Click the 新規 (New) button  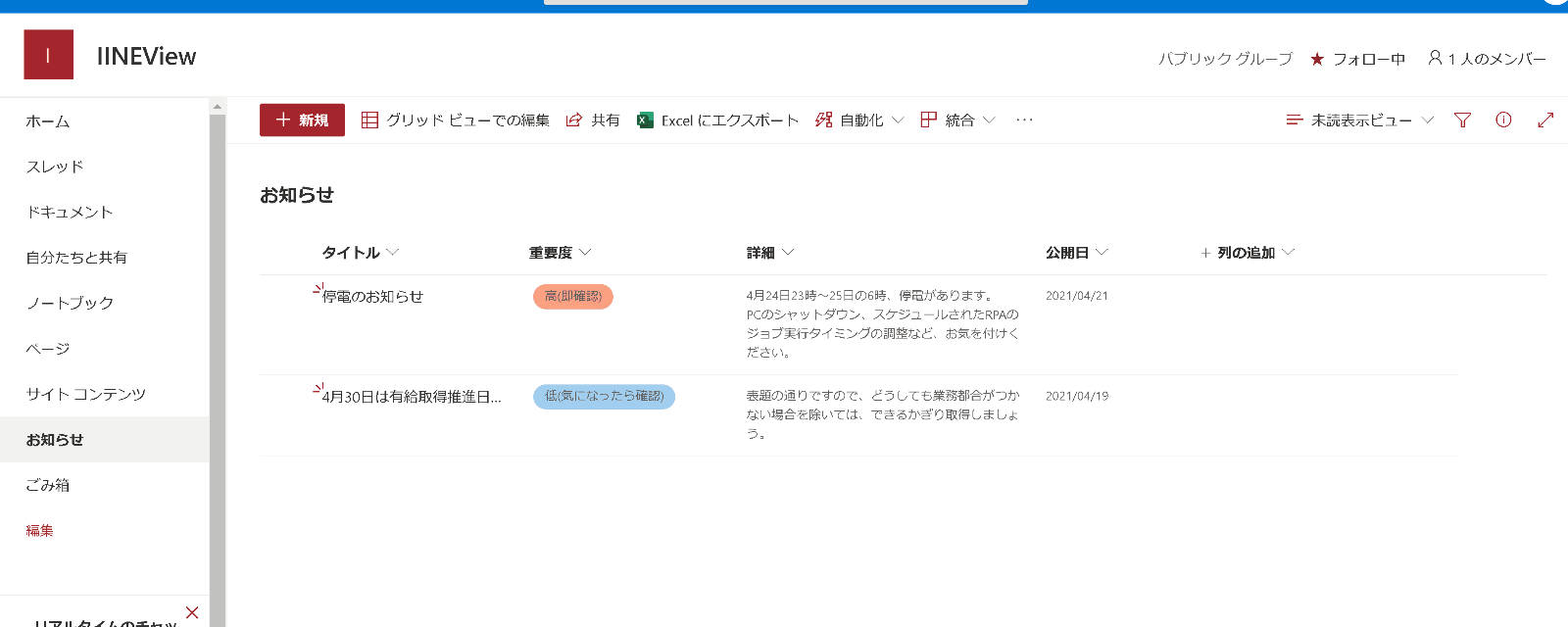pyautogui.click(x=302, y=120)
